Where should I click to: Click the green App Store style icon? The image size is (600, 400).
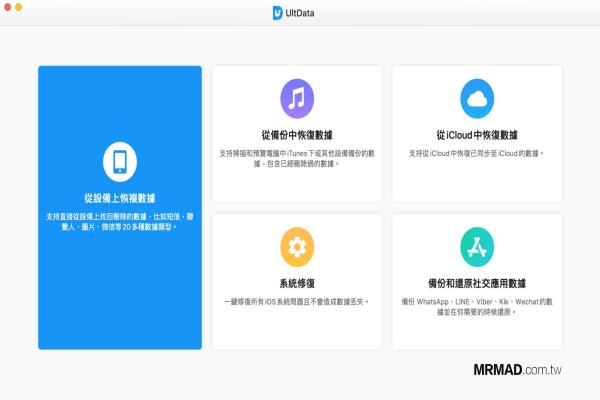pos(477,247)
